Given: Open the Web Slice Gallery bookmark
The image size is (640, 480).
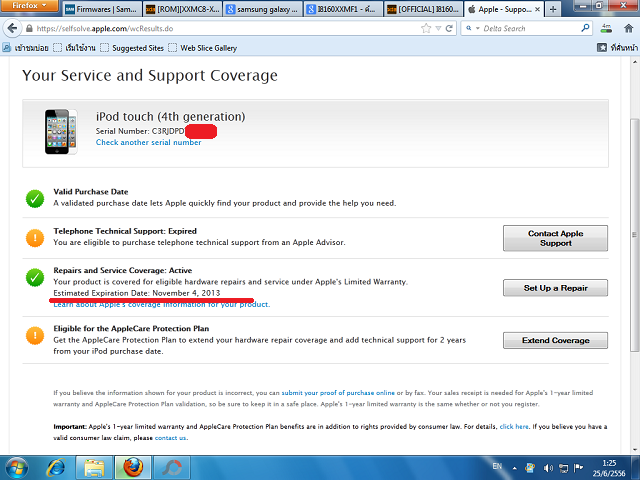Looking at the screenshot, I should [x=202, y=48].
